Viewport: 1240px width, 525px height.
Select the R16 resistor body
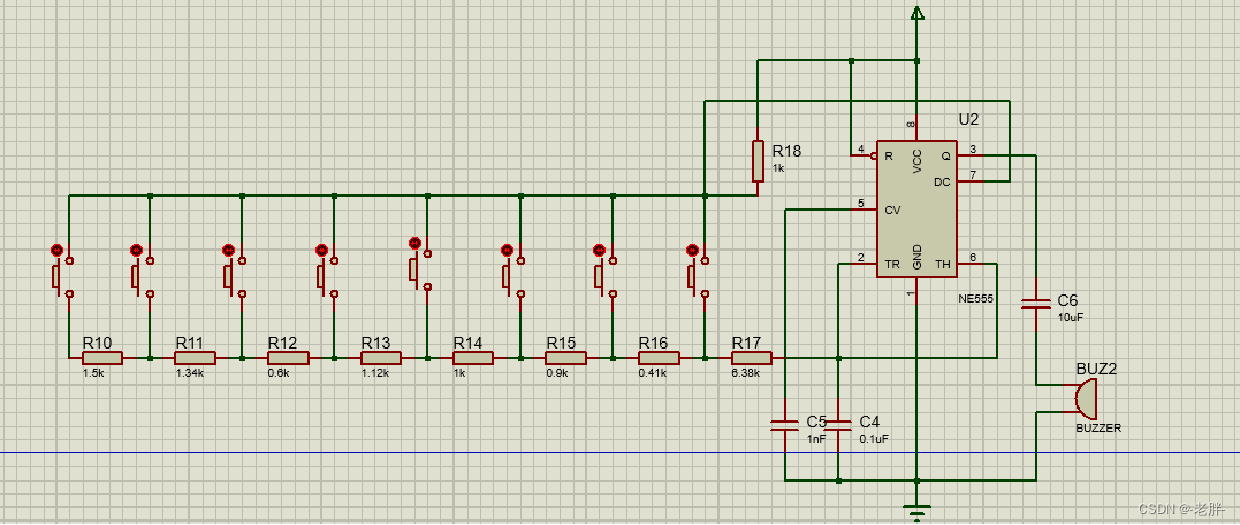tap(659, 358)
